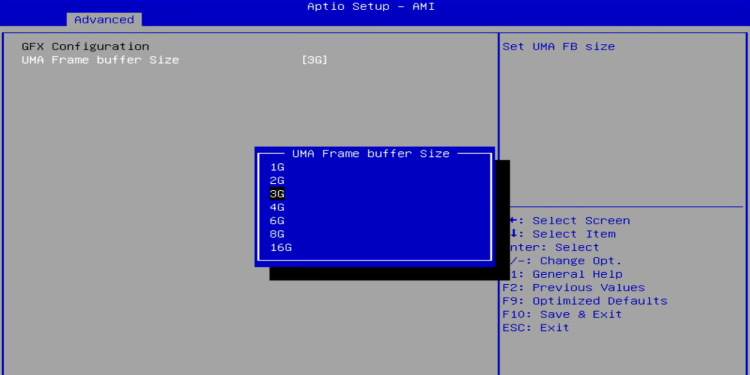Click the F2: Previous Values hint
The image size is (750, 375).
coord(574,287)
